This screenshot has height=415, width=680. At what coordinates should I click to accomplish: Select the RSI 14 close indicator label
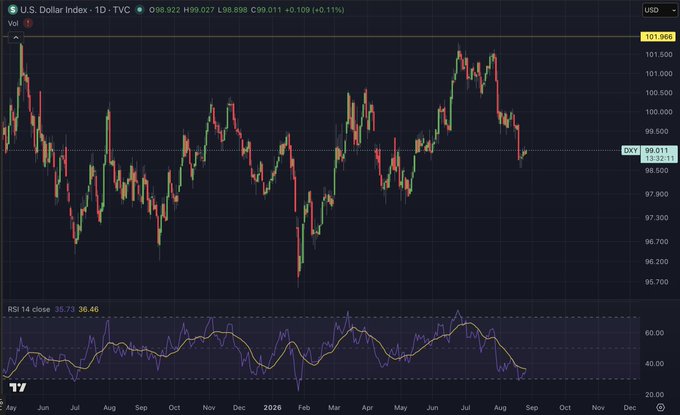(x=29, y=309)
